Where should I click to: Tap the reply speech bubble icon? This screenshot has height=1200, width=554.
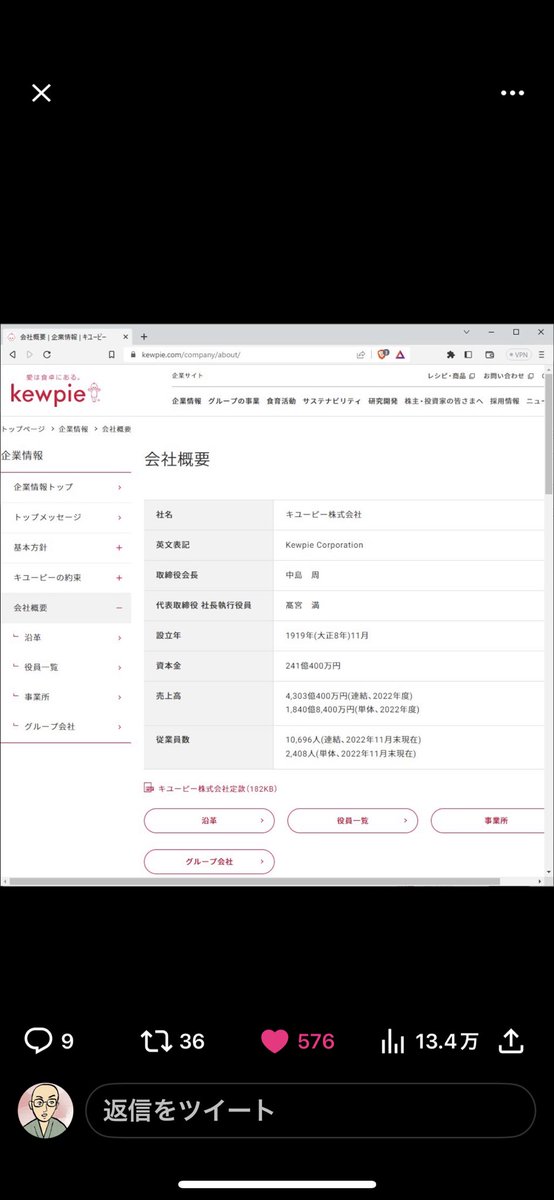point(37,1041)
